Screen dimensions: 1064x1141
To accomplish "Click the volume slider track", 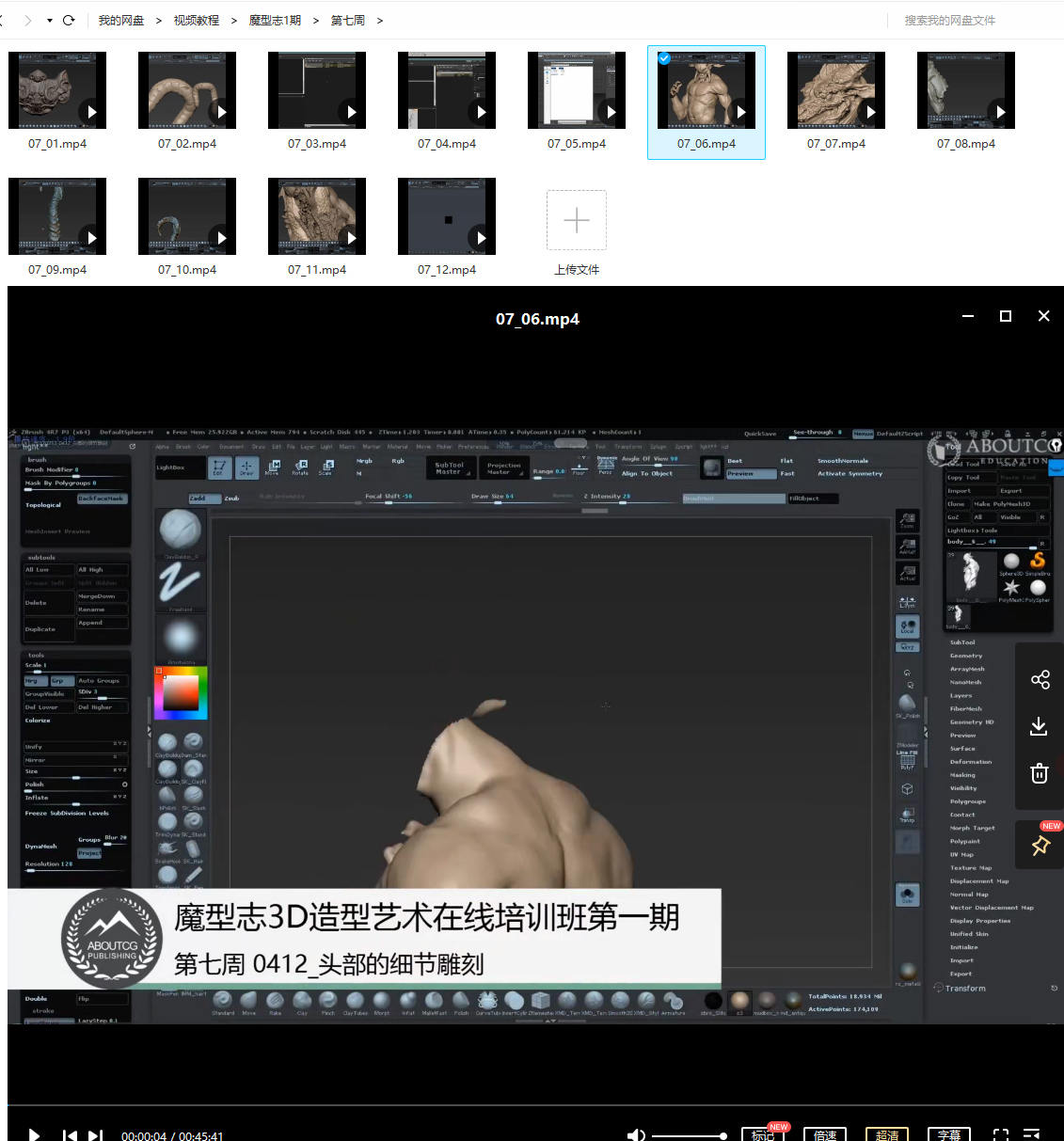I will coord(687,1136).
